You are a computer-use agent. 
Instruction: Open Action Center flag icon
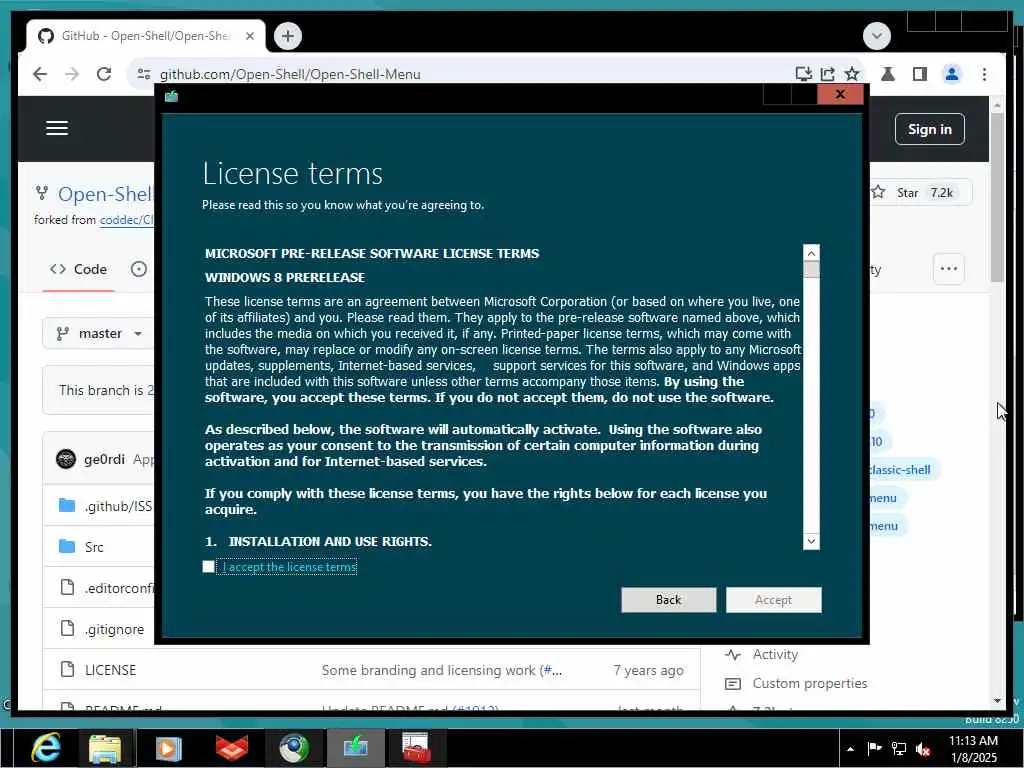874,748
